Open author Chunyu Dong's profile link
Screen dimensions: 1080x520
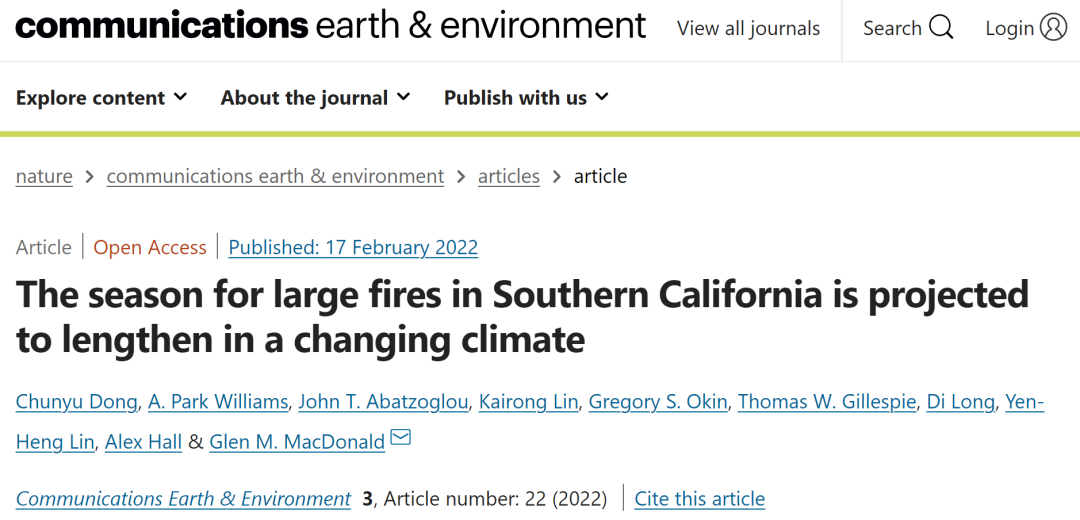[76, 402]
